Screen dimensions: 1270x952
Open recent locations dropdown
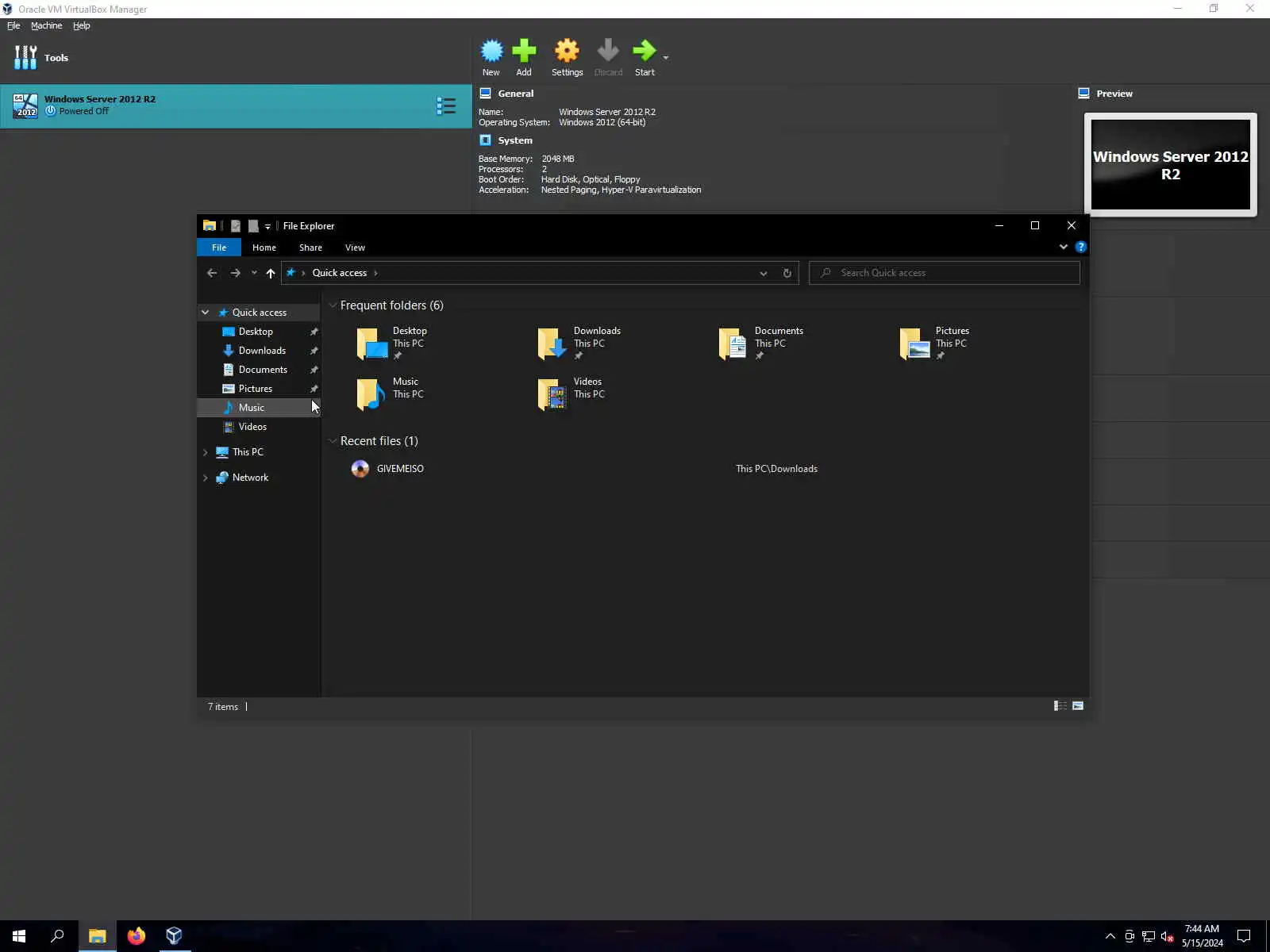254,273
